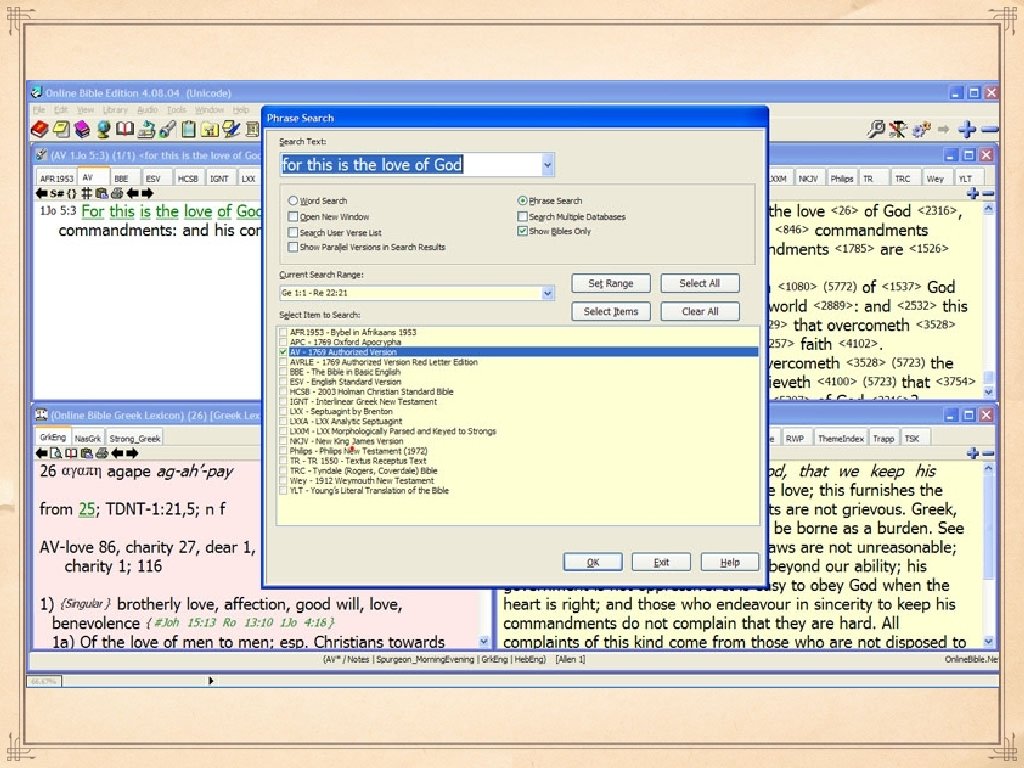Click the open book icon in Lexicon toolbar
The height and width of the screenshot is (768, 1024).
71,453
